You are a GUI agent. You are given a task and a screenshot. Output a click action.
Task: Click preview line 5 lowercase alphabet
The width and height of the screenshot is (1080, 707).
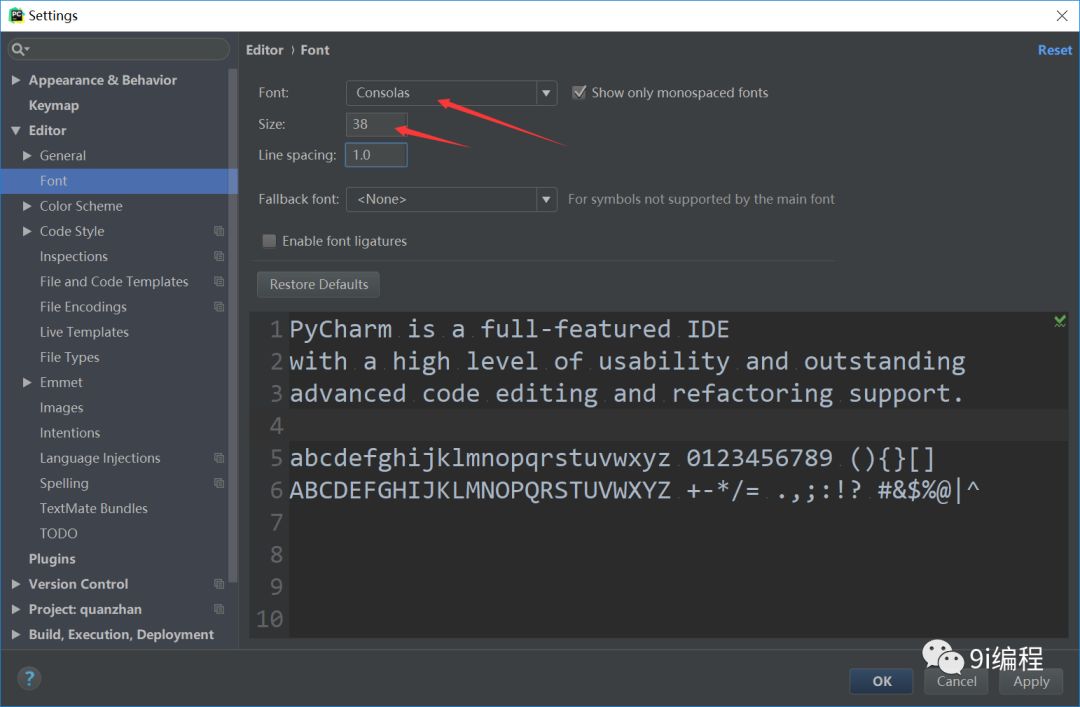[x=479, y=458]
